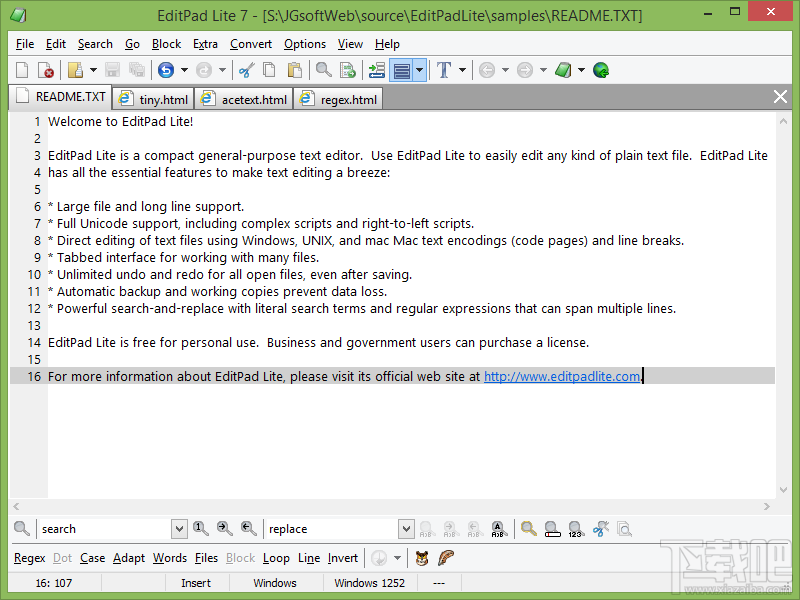Click the Replace All icon

(x=498, y=529)
